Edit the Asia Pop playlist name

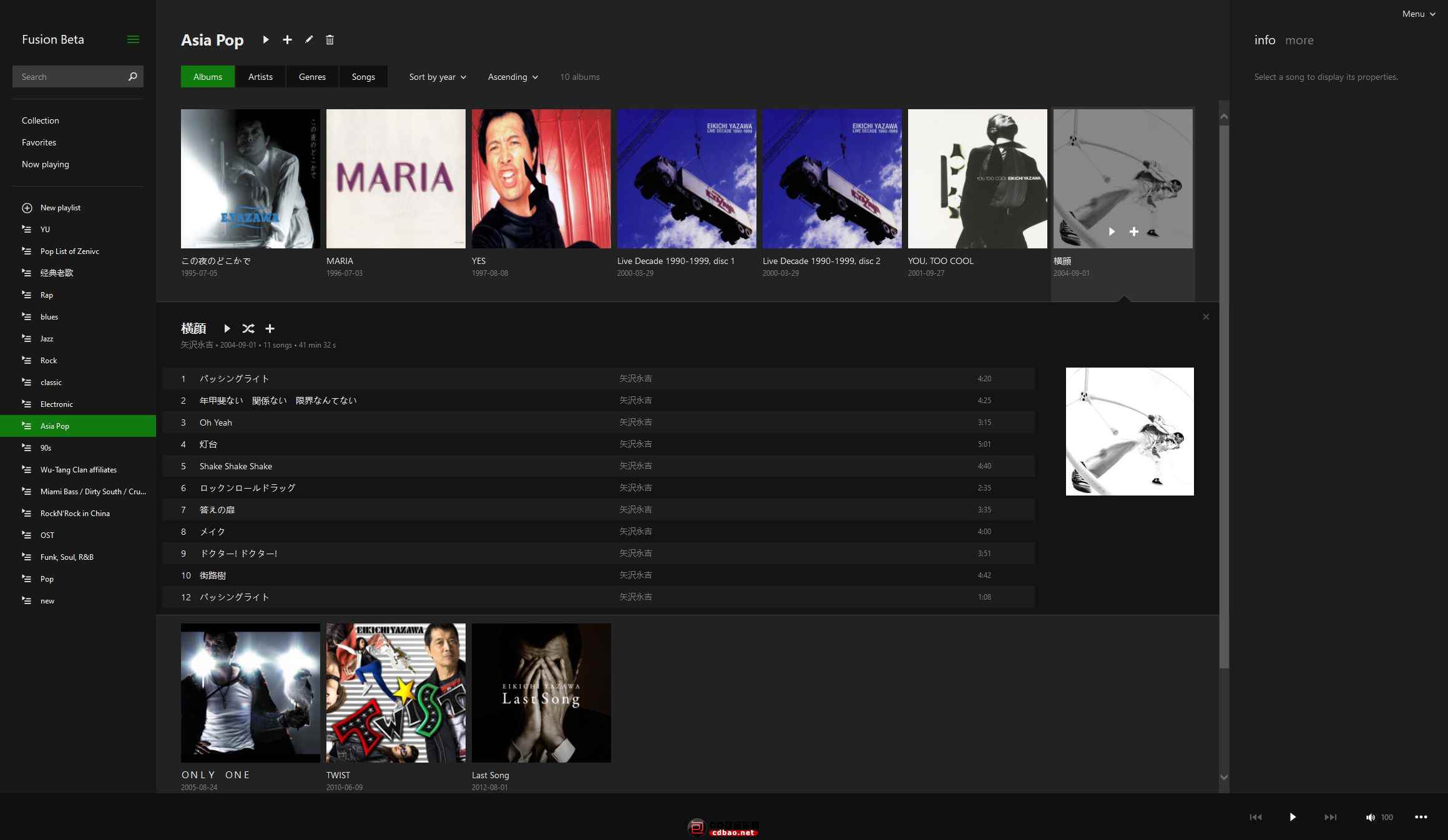click(309, 39)
